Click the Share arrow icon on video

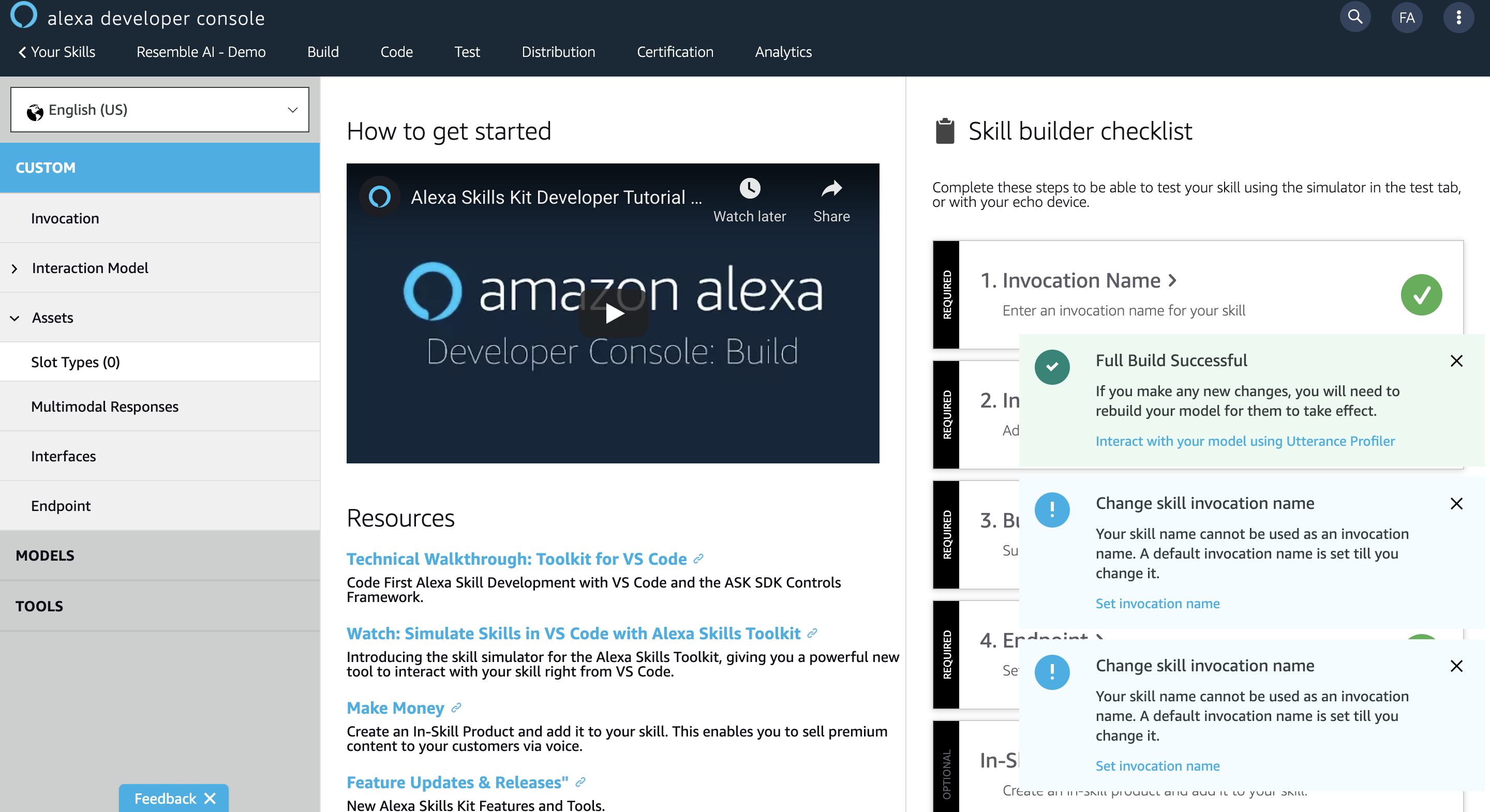[x=831, y=188]
